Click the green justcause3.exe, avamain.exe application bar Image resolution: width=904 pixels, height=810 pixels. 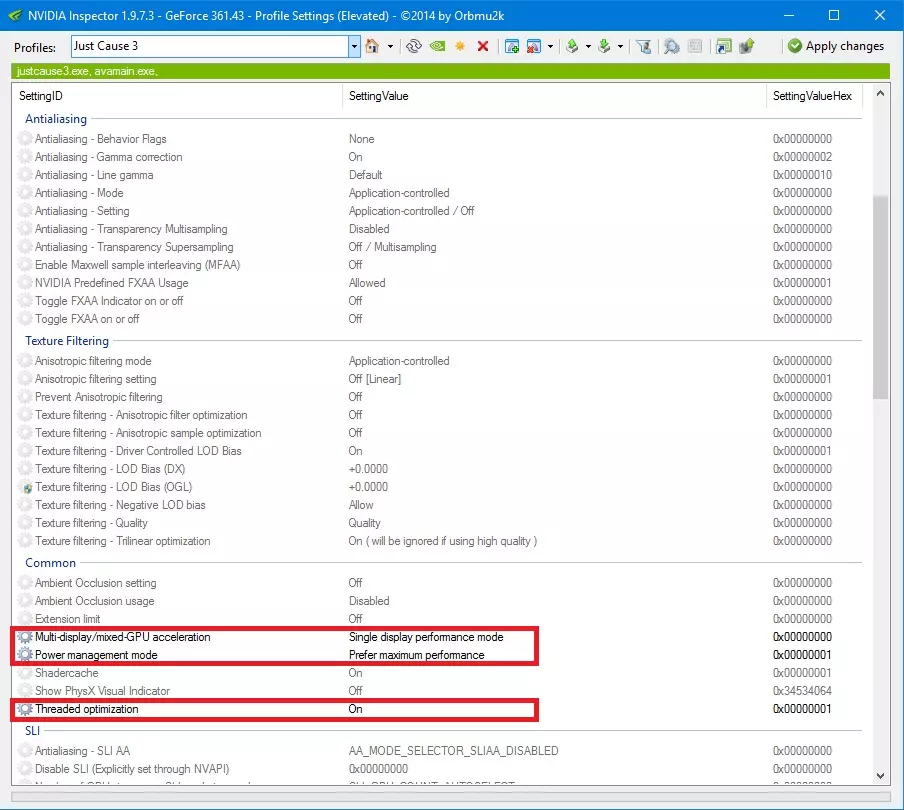[450, 71]
